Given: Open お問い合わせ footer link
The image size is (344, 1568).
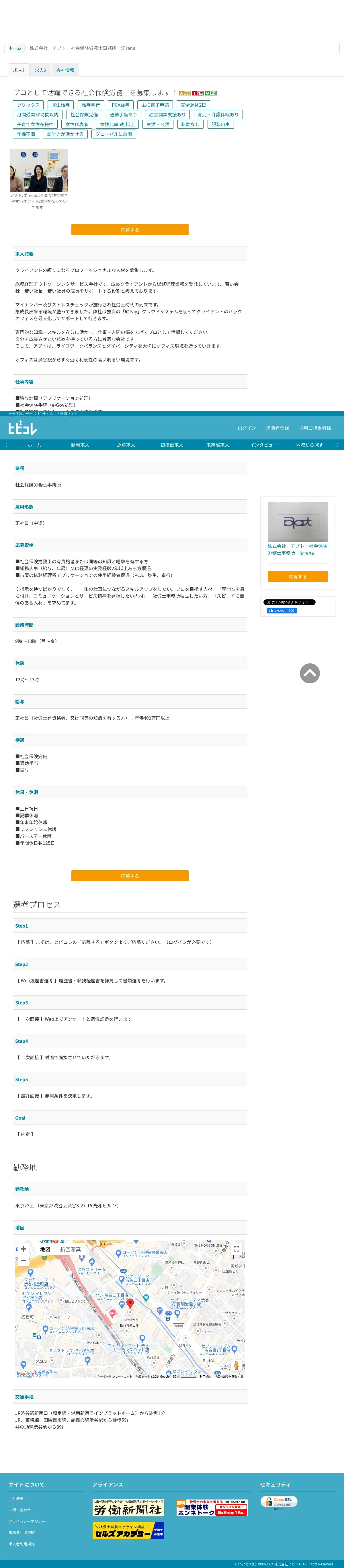Looking at the screenshot, I should tap(19, 1510).
